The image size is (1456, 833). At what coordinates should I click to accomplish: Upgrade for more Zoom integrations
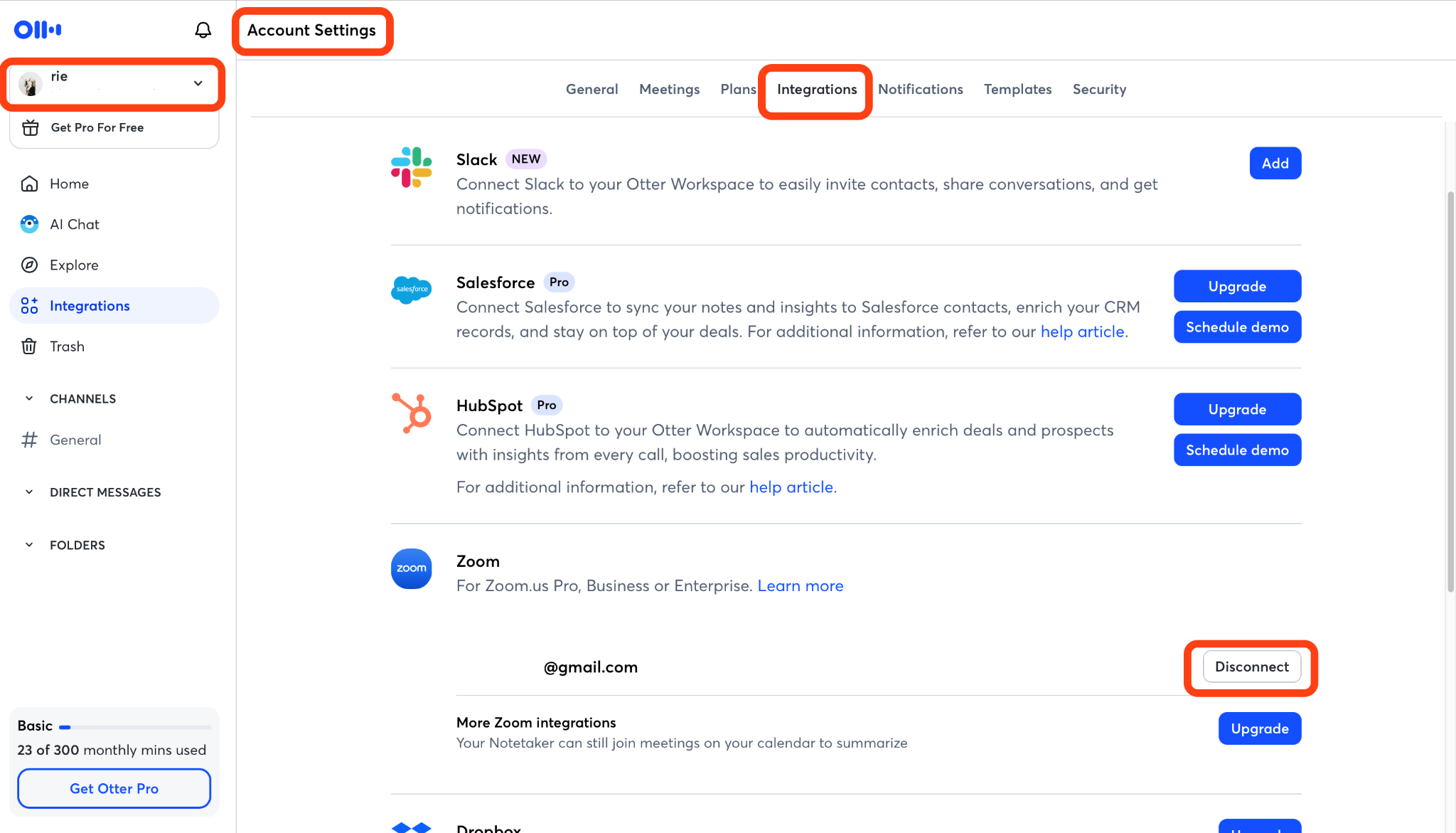1260,728
